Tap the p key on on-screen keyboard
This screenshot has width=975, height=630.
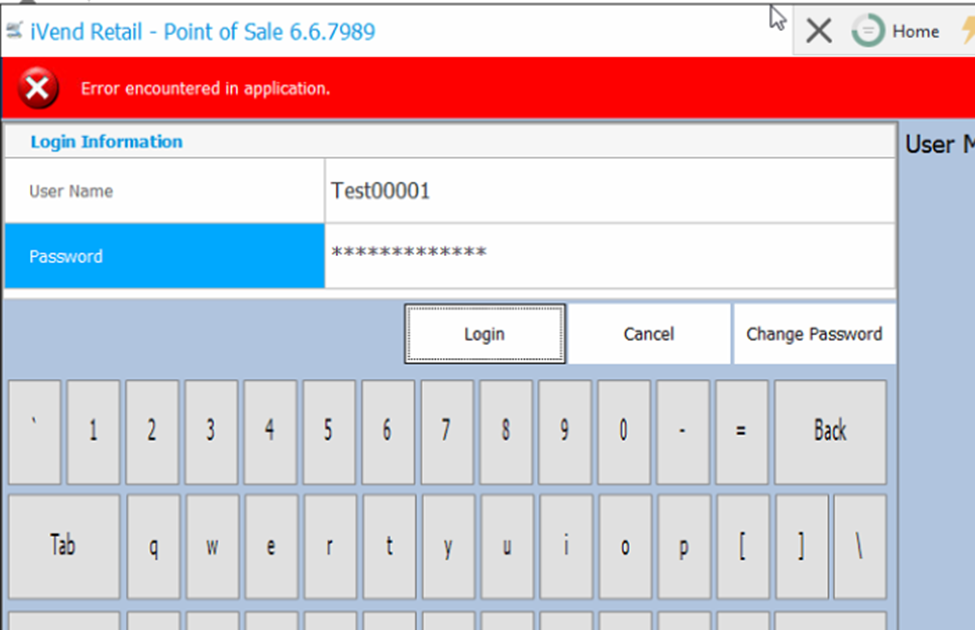tap(684, 547)
